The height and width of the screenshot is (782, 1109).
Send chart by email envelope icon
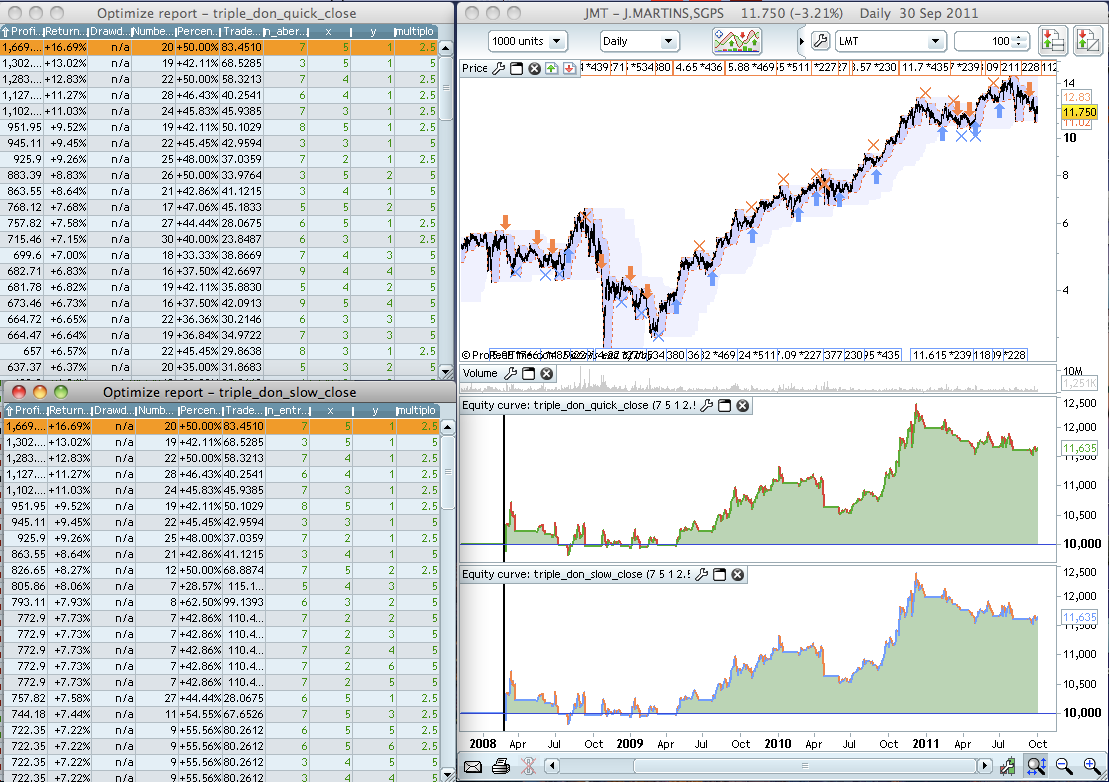[x=472, y=766]
